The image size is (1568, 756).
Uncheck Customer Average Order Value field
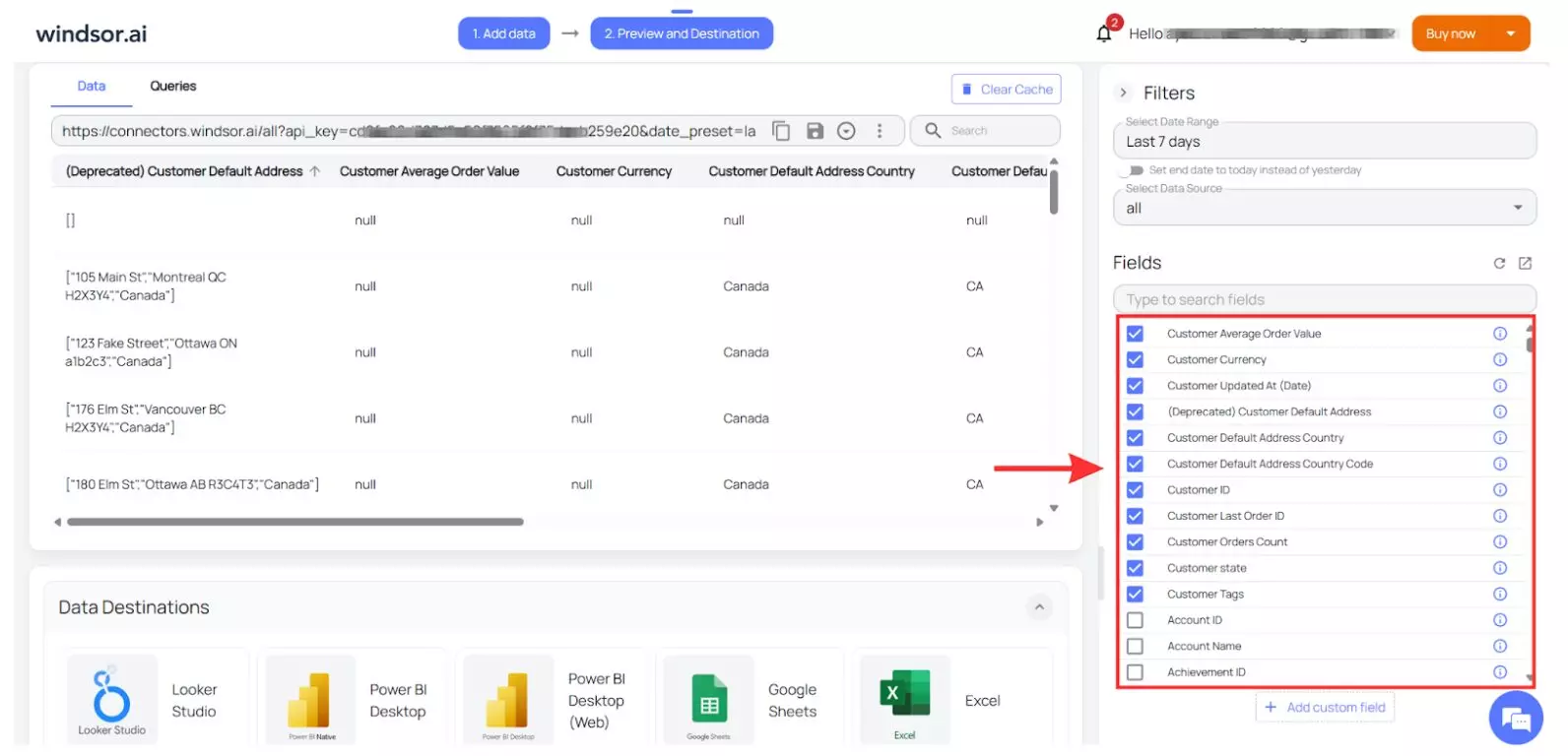[x=1135, y=334]
